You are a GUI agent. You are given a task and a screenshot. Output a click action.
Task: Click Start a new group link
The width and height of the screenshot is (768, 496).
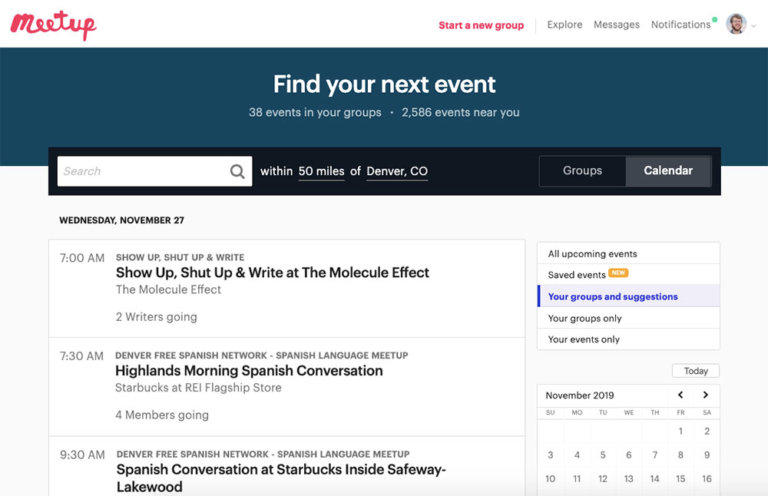[481, 25]
